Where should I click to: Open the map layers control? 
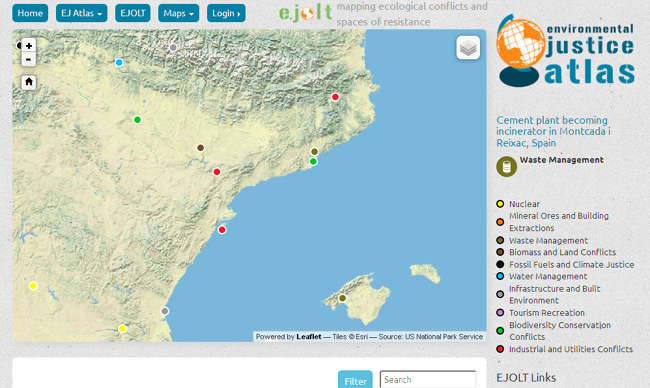468,48
